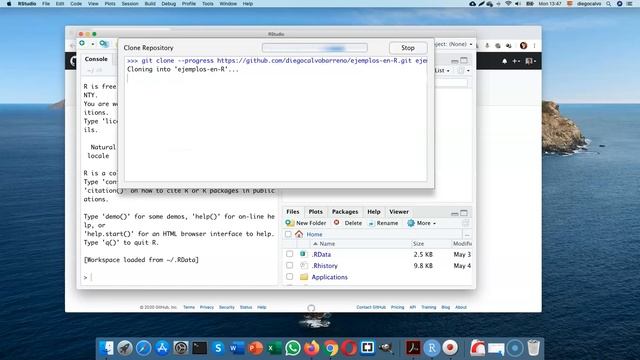Image resolution: width=640 pixels, height=360 pixels.
Task: Open the GitHub profile avatar dropdown
Action: click(x=531, y=61)
